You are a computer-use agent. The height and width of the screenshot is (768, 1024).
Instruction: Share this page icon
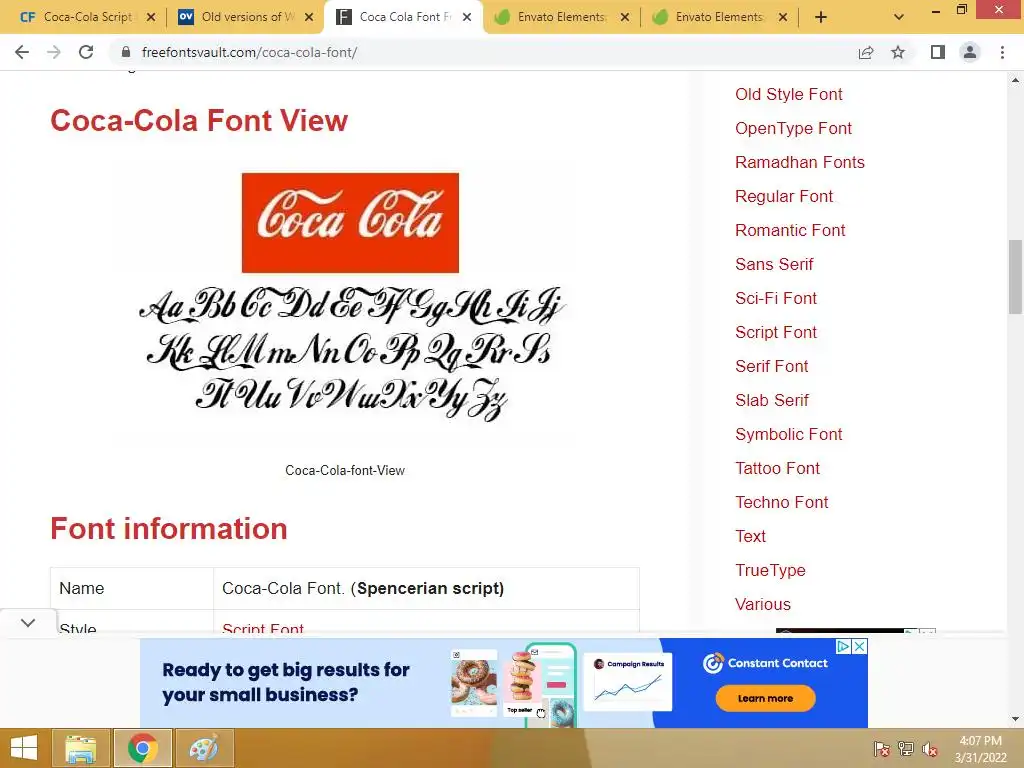click(866, 52)
